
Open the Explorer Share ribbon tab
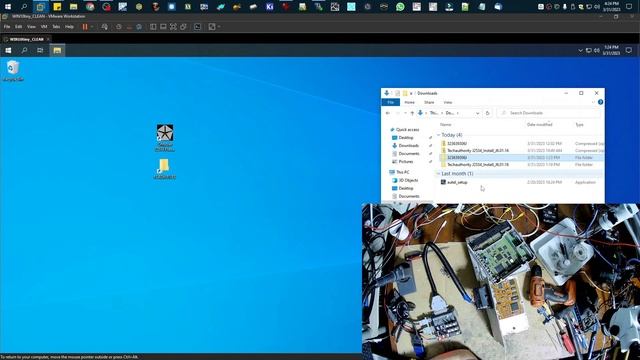[x=429, y=102]
